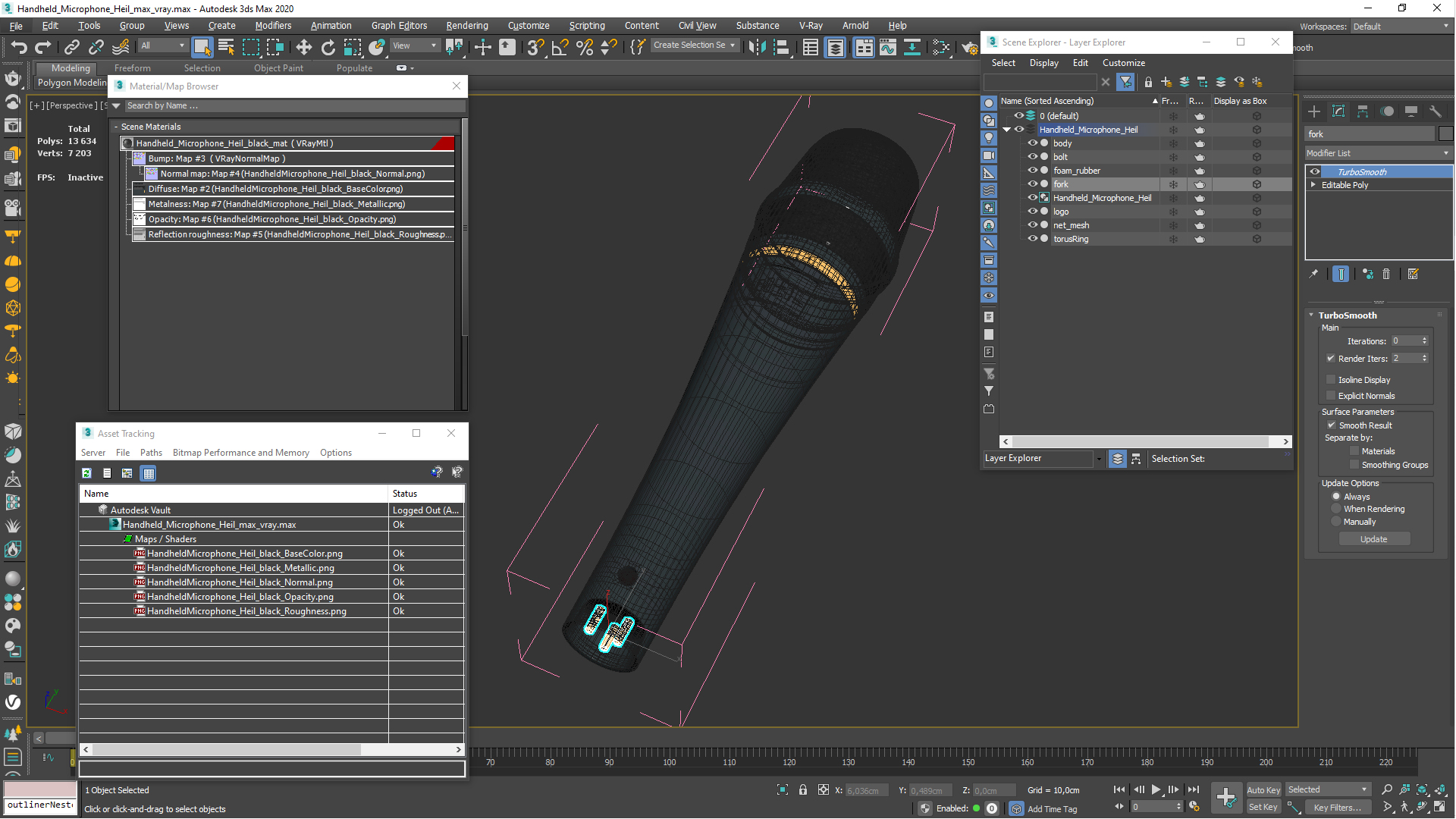Click the Redo arrow icon
1456x819 pixels.
(x=42, y=48)
